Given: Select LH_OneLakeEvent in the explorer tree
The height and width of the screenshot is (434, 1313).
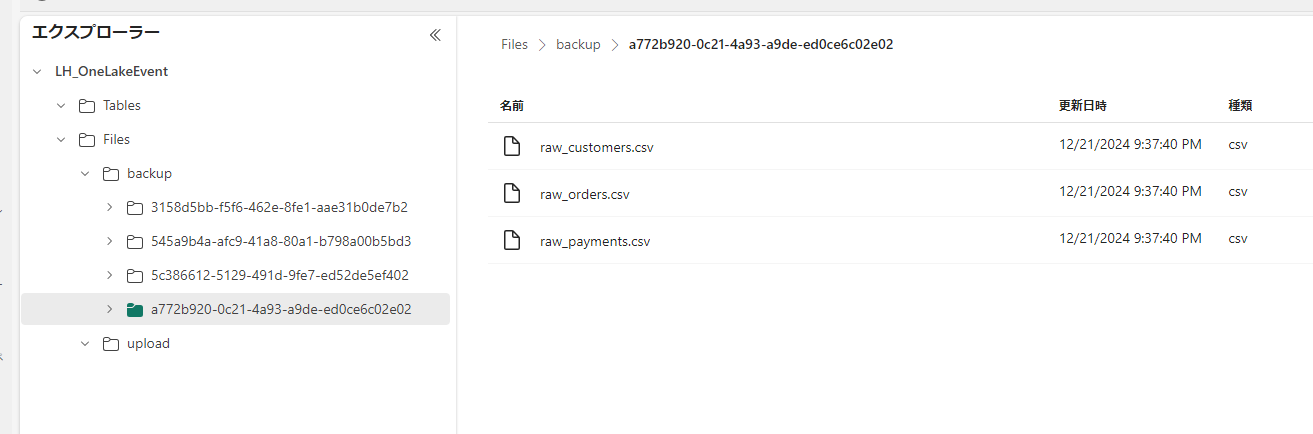Looking at the screenshot, I should (111, 72).
